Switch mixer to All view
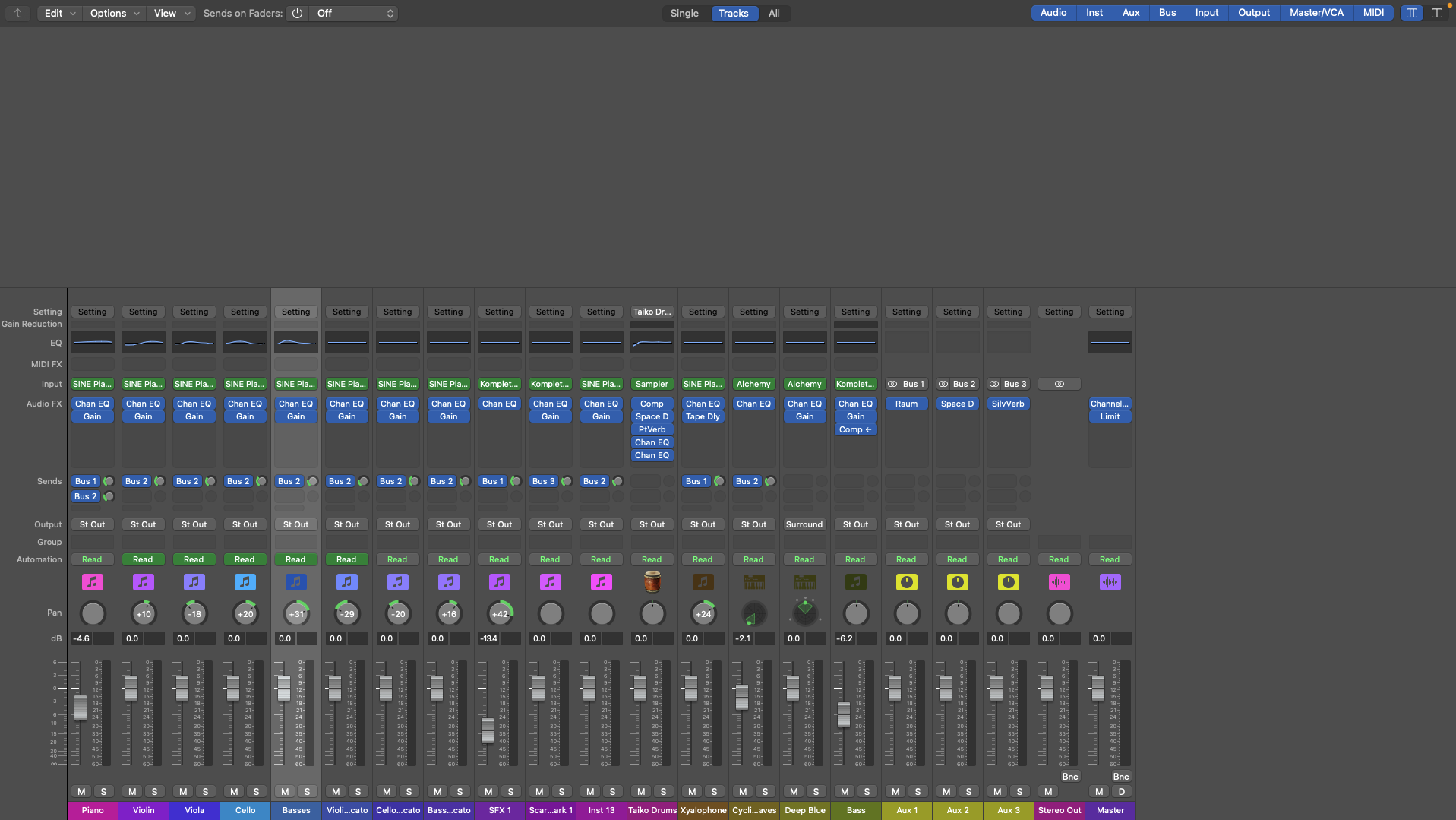The image size is (1456, 820). click(773, 13)
